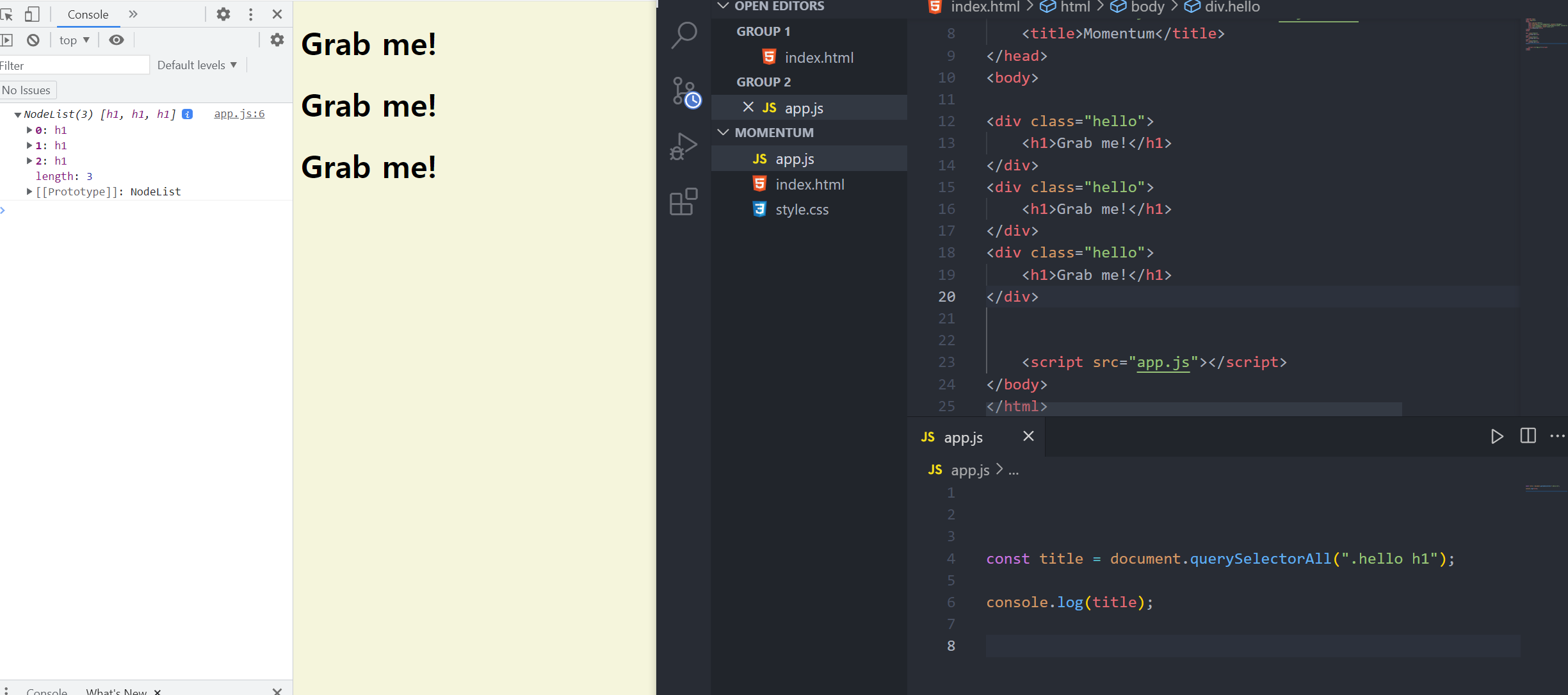Click the console Filter input field
This screenshot has height=695, width=1568.
tap(74, 65)
